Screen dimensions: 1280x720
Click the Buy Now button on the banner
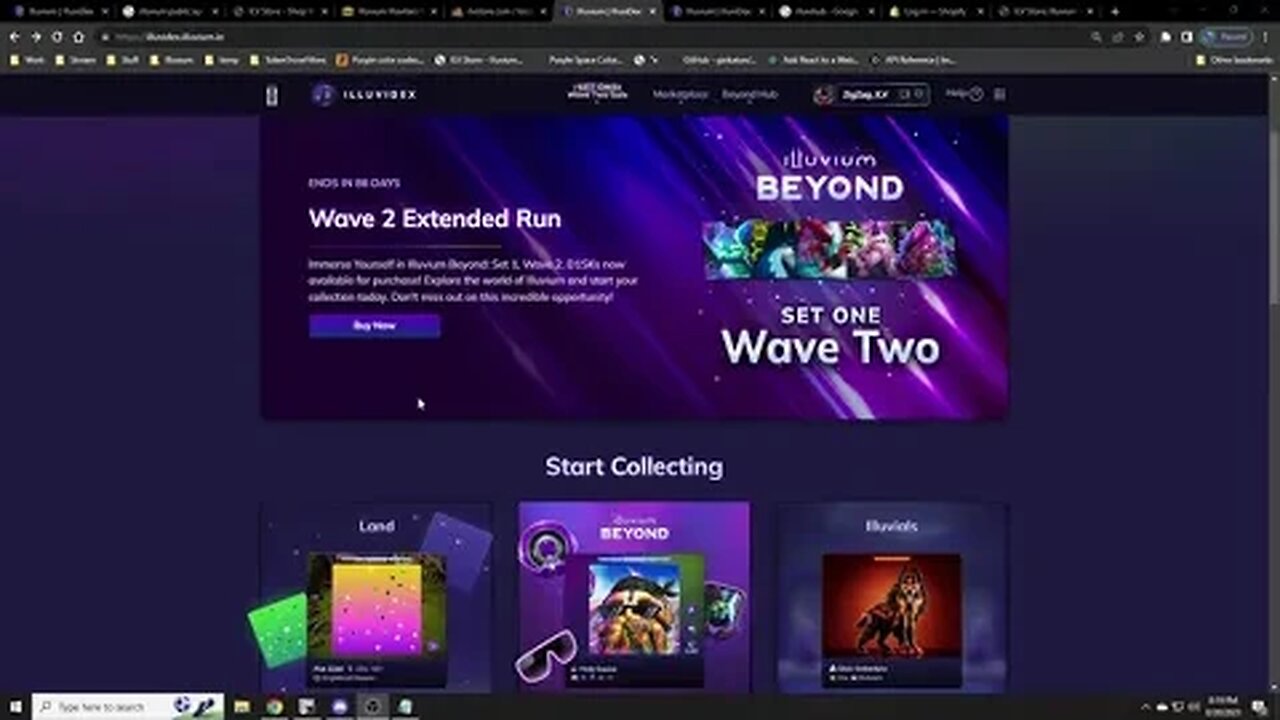374,326
